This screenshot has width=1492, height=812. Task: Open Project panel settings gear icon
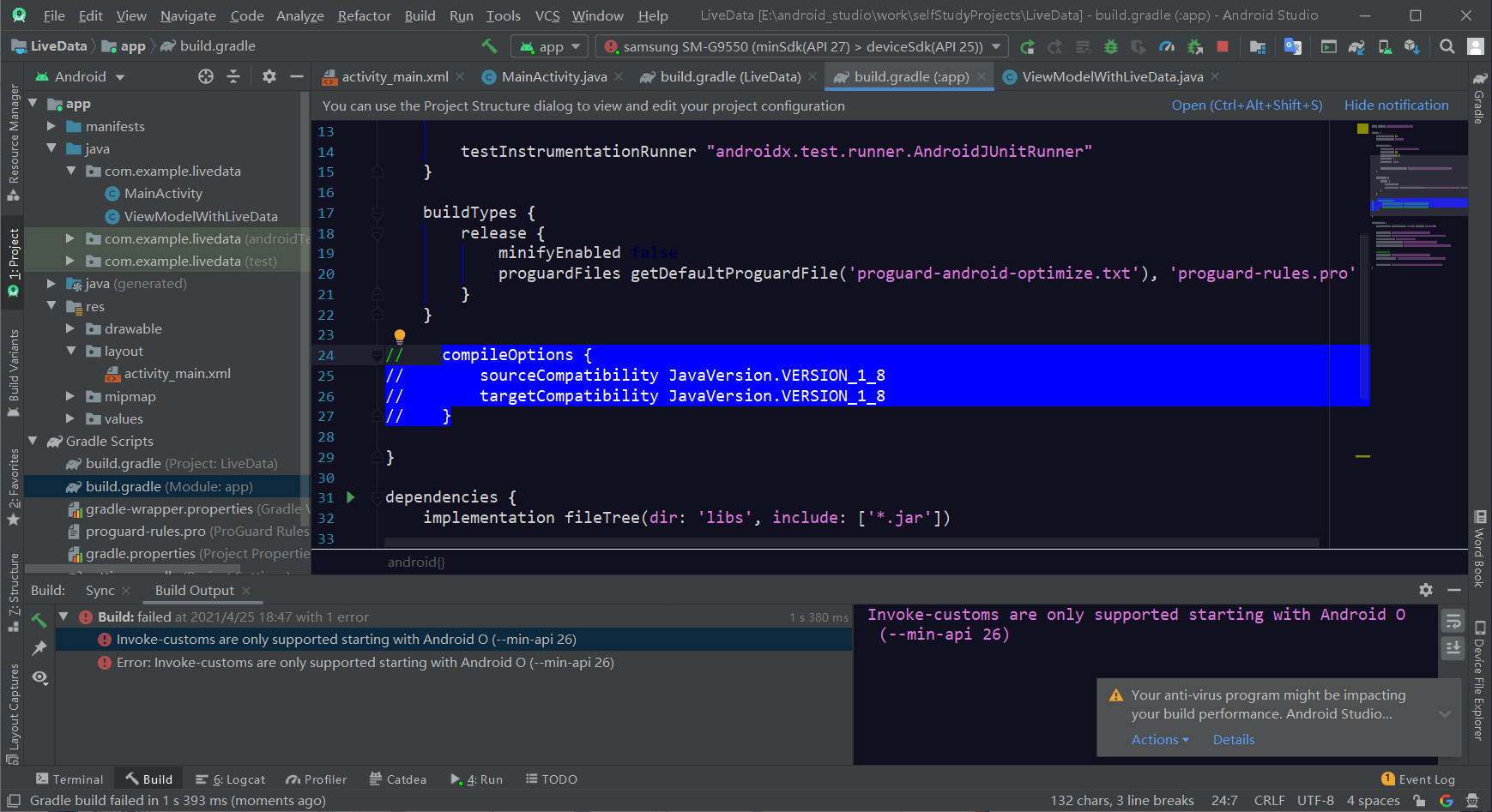coord(269,76)
